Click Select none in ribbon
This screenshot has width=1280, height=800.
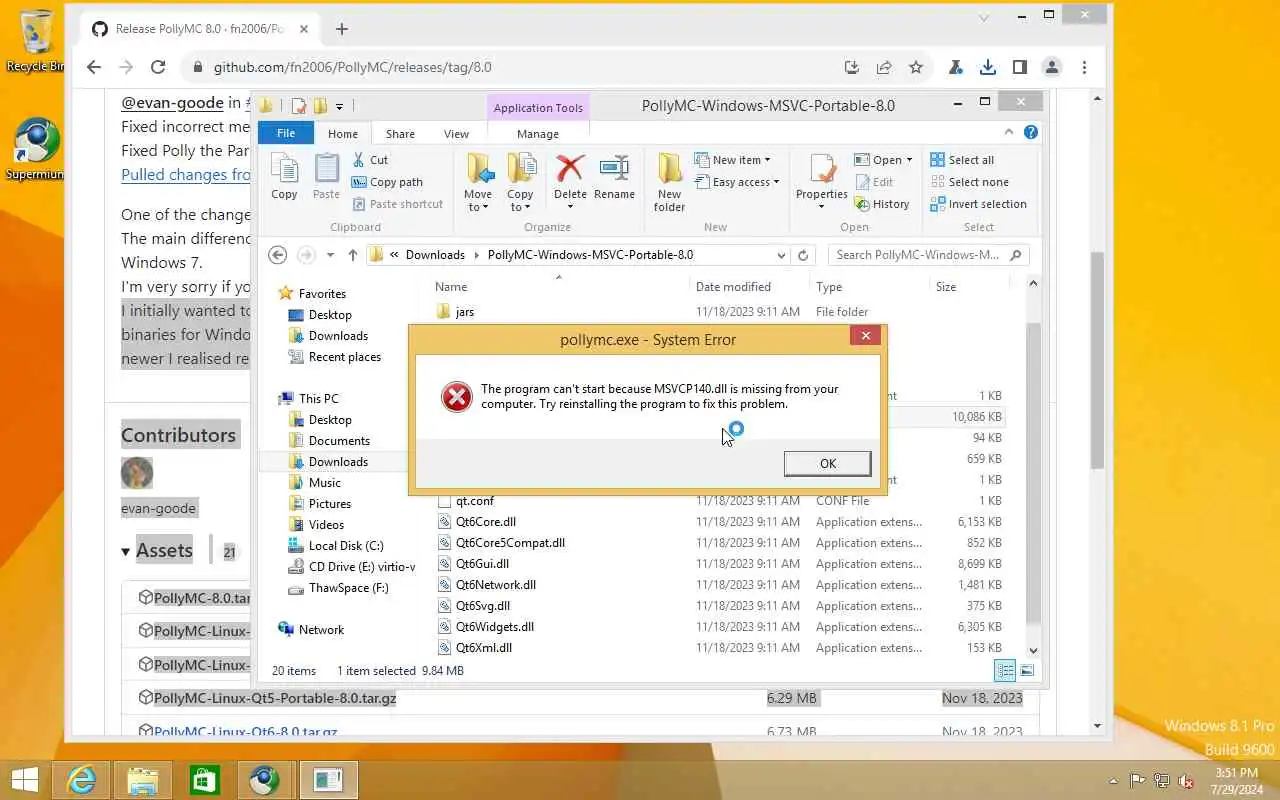coord(969,182)
